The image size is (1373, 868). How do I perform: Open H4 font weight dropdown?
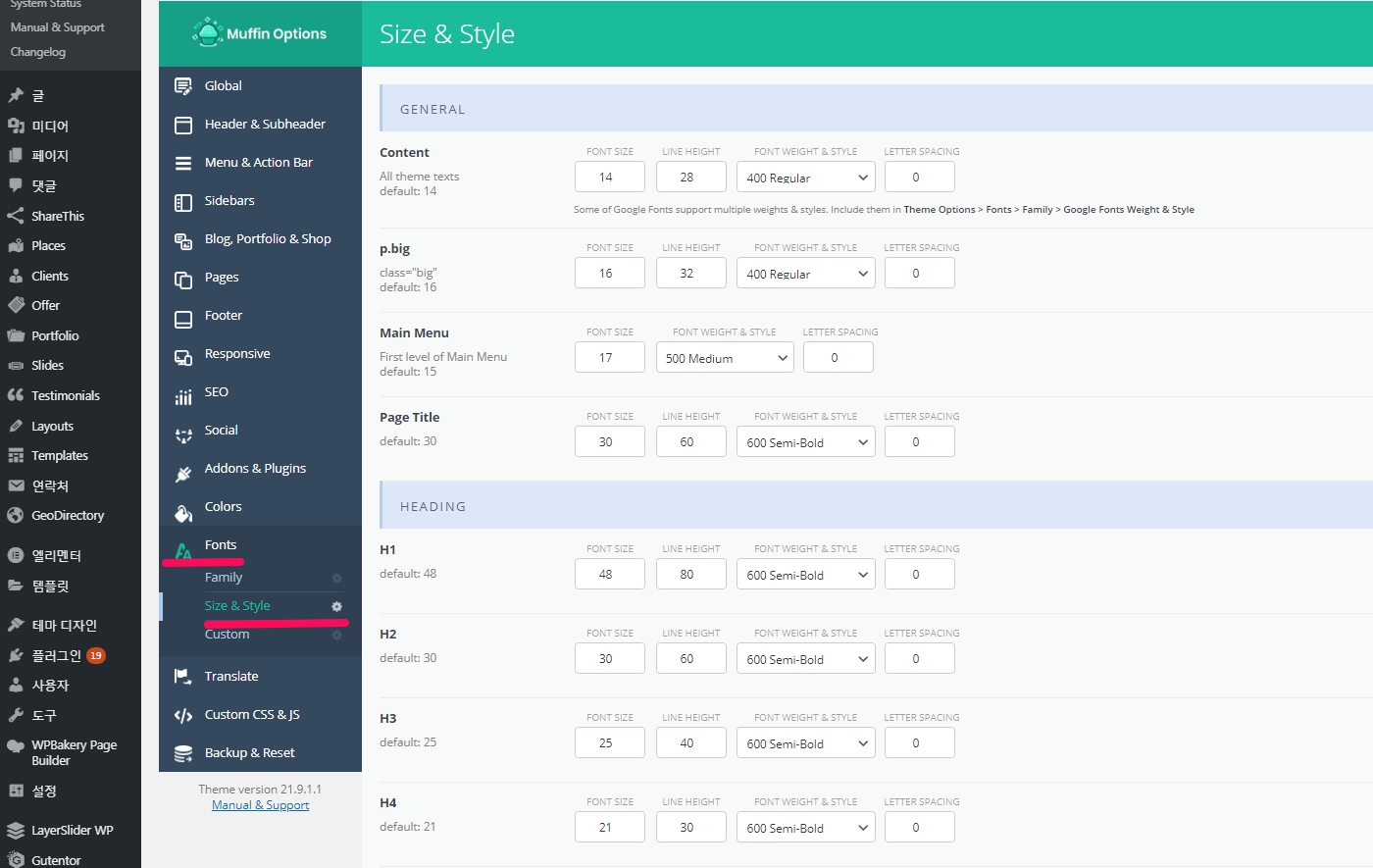pyautogui.click(x=806, y=828)
